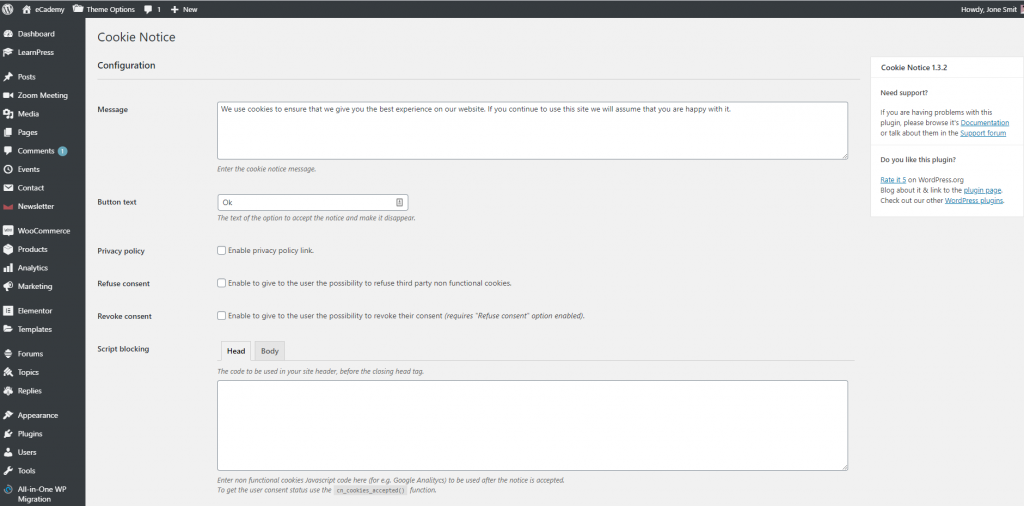Click the Support forum link

point(982,133)
